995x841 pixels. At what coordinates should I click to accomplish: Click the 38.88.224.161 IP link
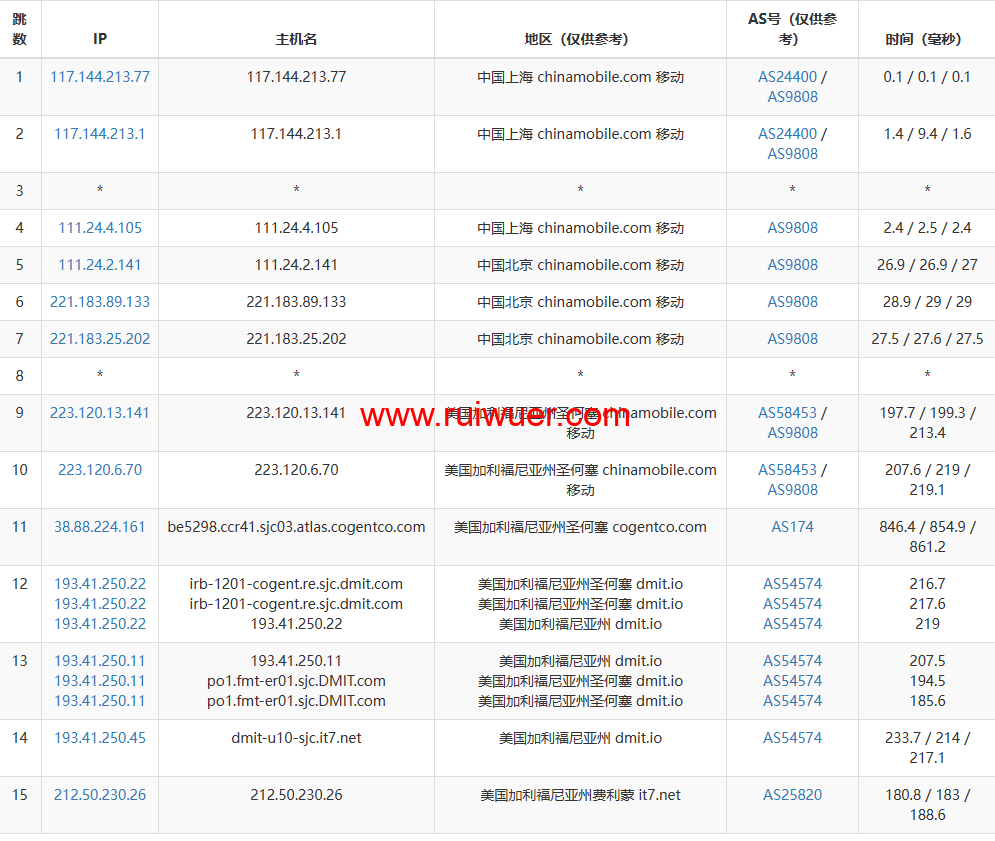click(100, 527)
